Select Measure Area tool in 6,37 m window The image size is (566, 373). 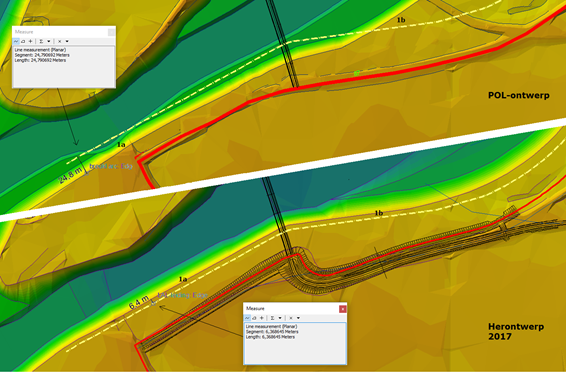point(254,318)
